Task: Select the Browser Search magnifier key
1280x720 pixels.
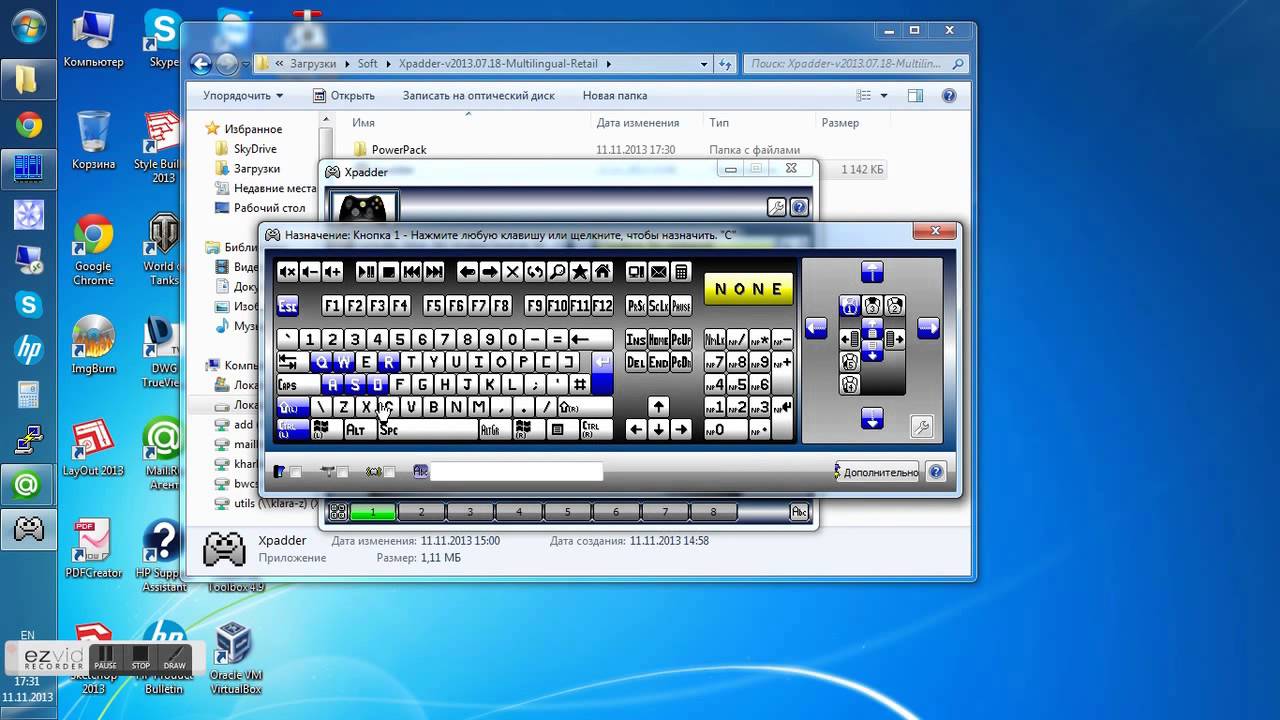Action: pyautogui.click(x=558, y=271)
